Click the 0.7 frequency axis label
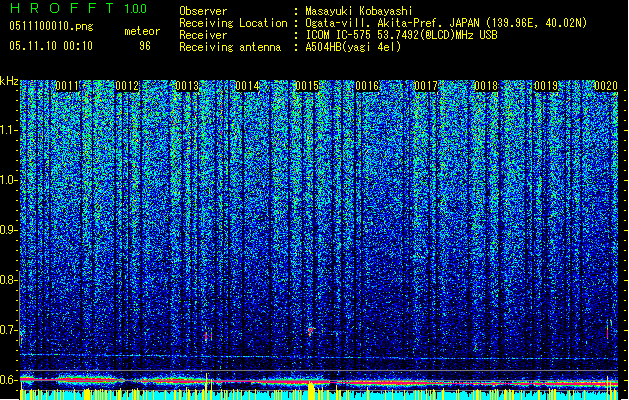 (x=8, y=330)
